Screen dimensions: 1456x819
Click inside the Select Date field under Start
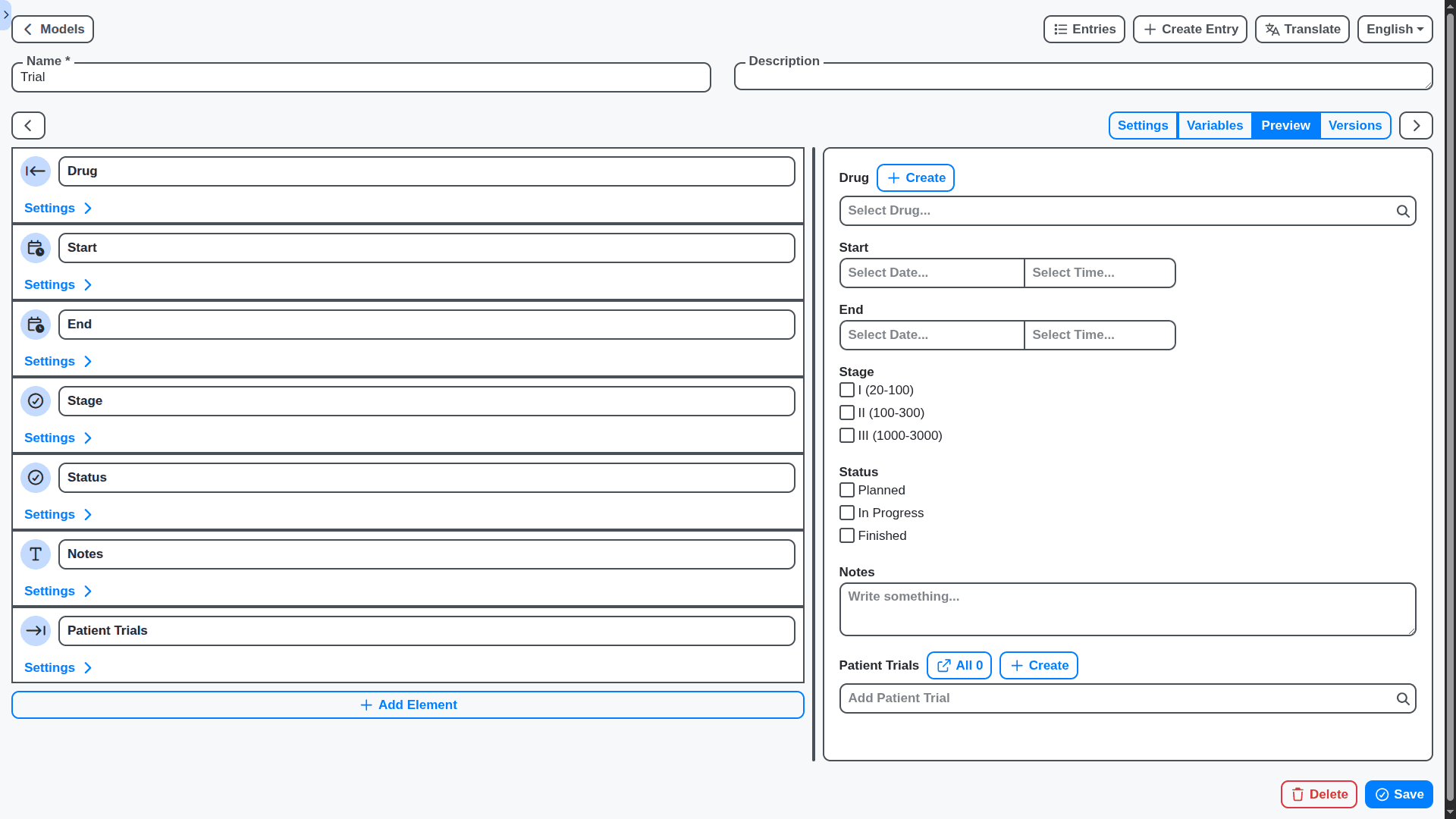[931, 273]
